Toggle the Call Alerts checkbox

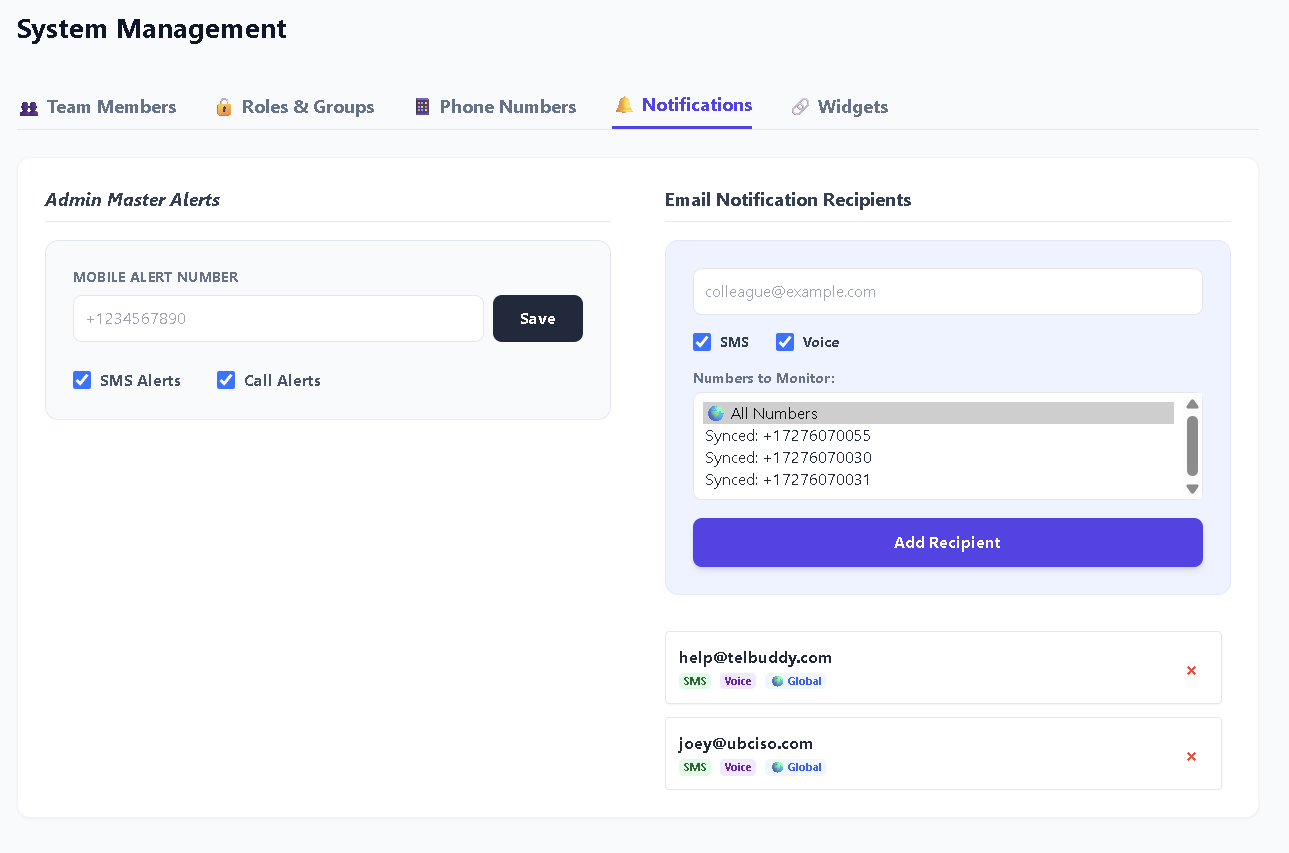coord(226,380)
